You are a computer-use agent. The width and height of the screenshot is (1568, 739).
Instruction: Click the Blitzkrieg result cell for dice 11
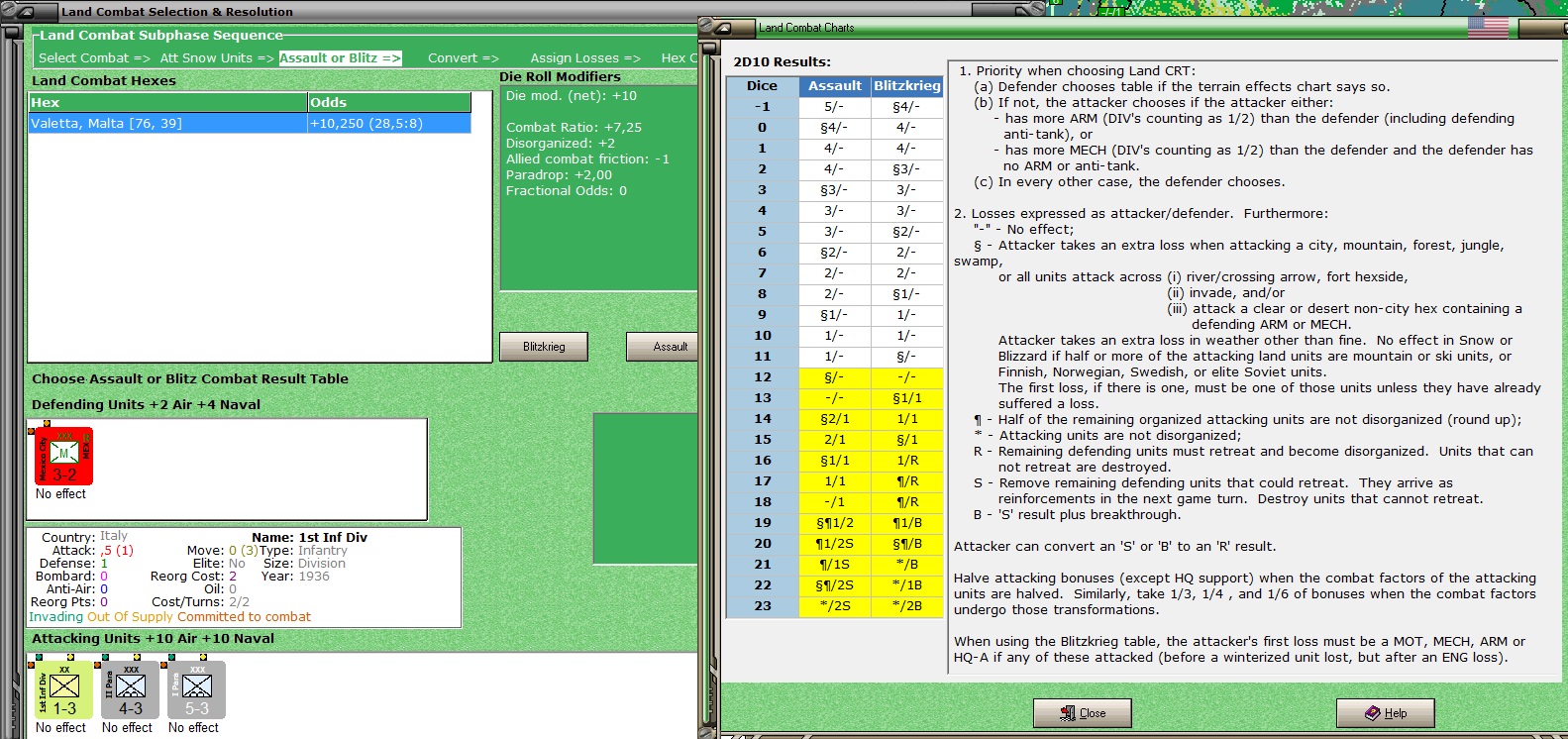point(907,357)
